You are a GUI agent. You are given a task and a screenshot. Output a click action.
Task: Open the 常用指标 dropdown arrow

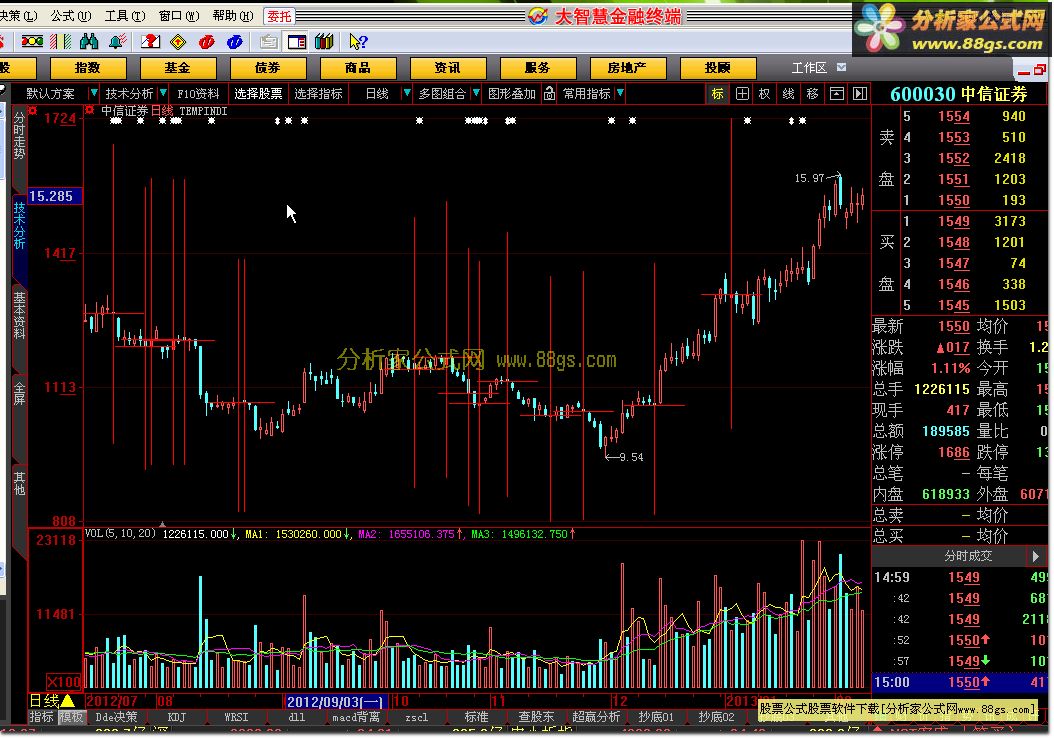click(x=620, y=93)
